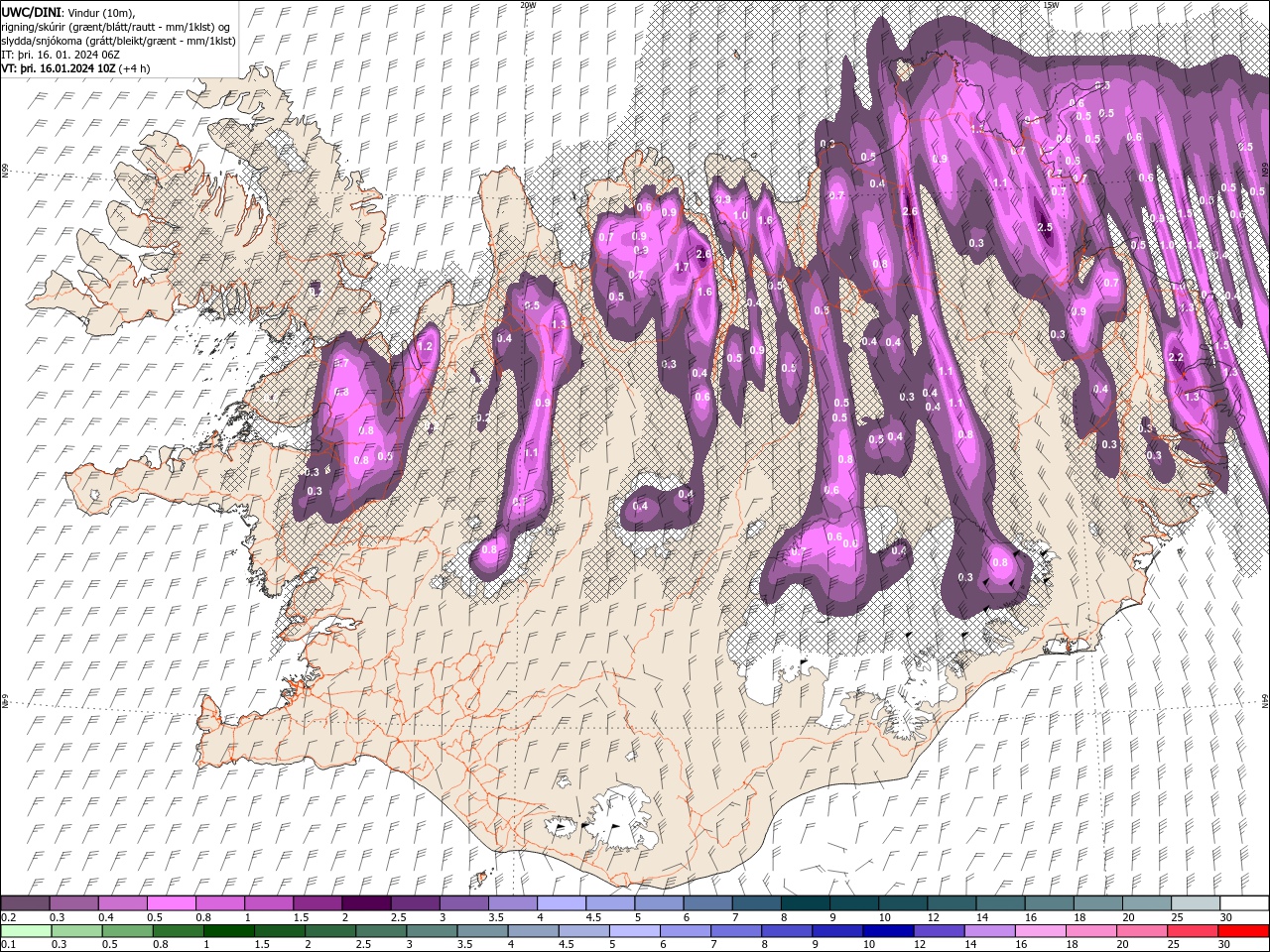1270x952 pixels.
Task: Select the snow legend swatch labeled 6
Action: pos(707,903)
